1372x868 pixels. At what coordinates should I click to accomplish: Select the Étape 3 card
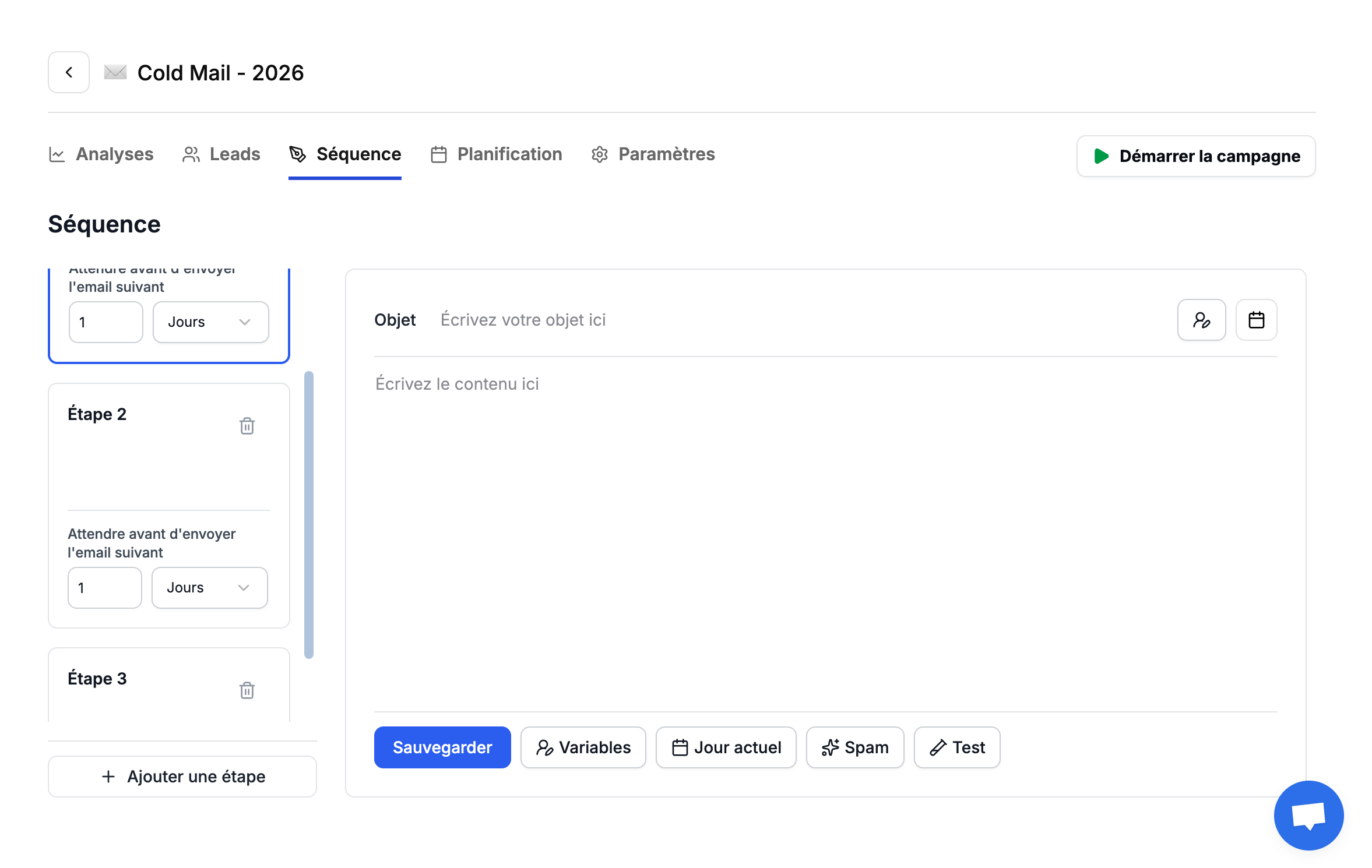[152, 684]
